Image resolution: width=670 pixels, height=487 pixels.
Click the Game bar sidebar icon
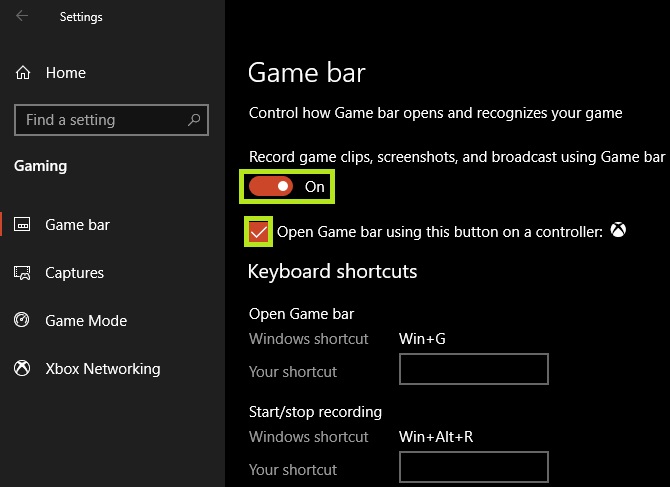click(x=22, y=224)
